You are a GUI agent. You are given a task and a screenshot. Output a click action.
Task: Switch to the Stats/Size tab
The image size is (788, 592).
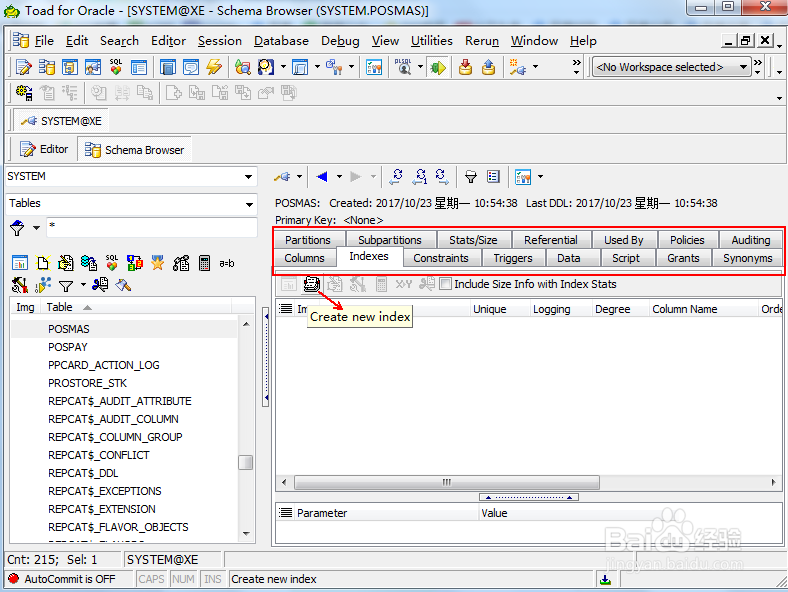pos(473,240)
